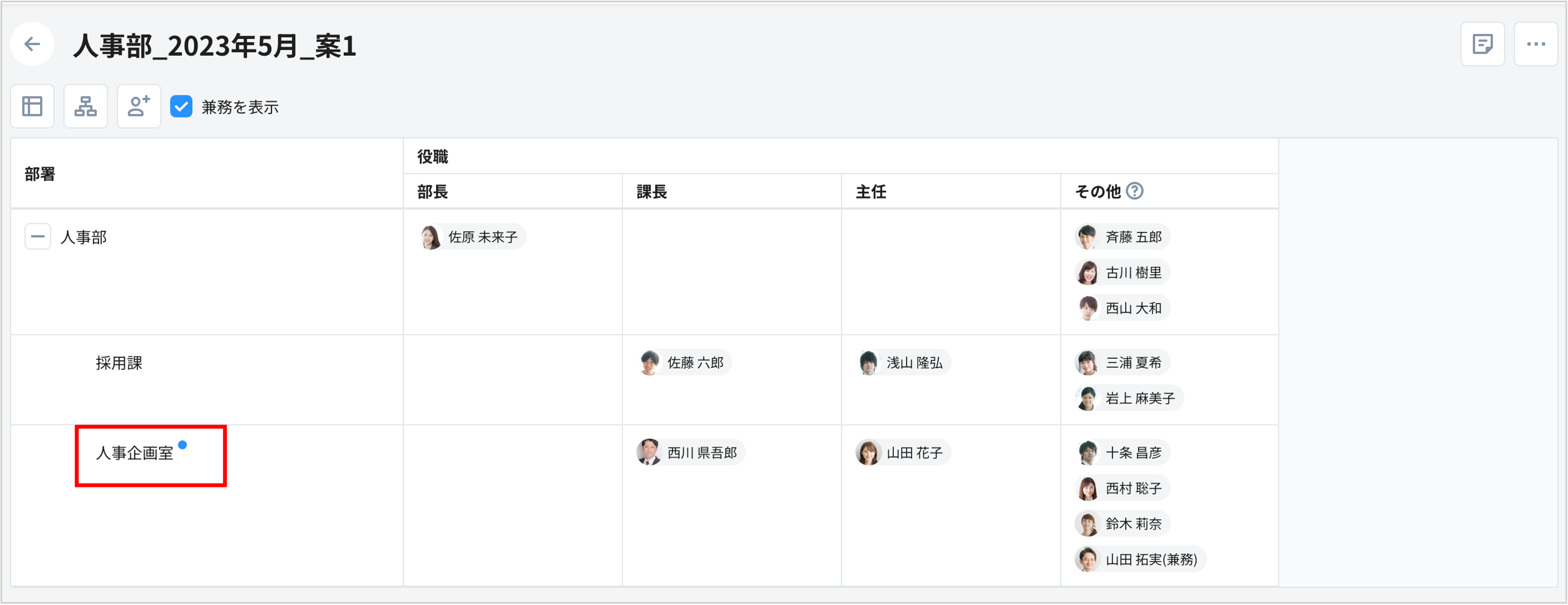Collapse the 人事部 department row
The width and height of the screenshot is (1568, 605).
point(38,236)
